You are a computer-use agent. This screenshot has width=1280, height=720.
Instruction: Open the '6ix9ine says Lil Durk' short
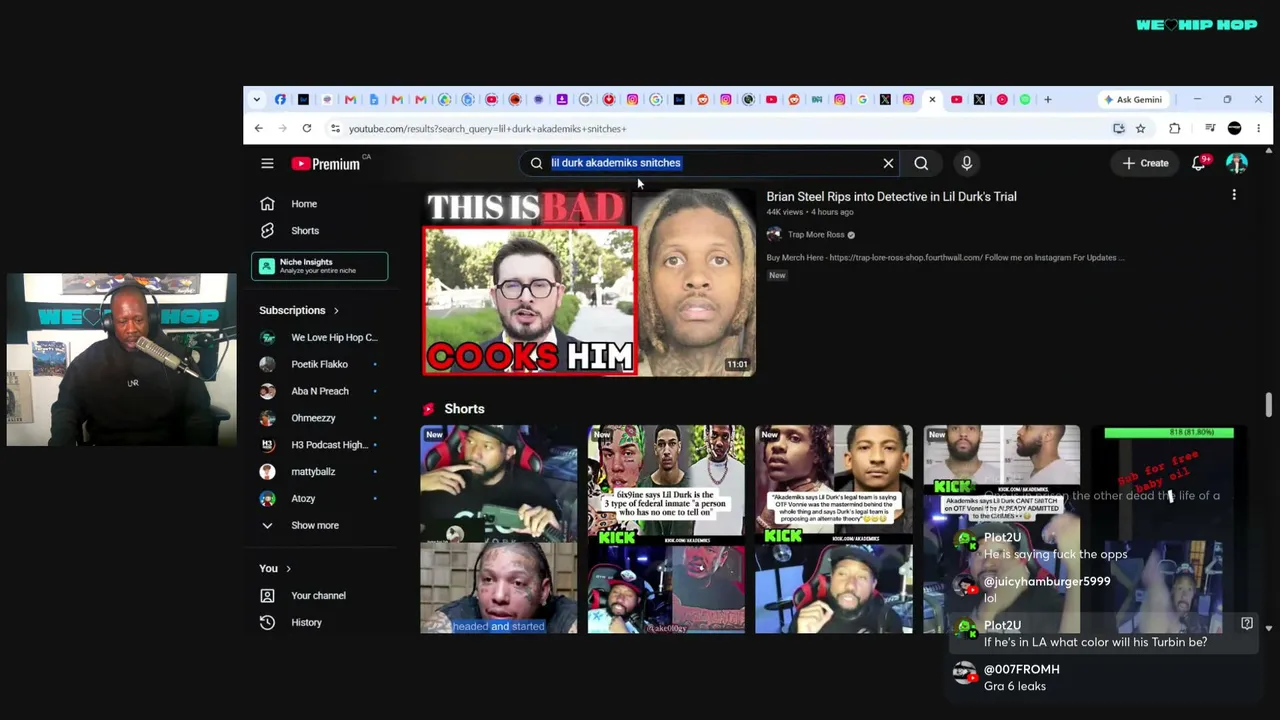[666, 529]
